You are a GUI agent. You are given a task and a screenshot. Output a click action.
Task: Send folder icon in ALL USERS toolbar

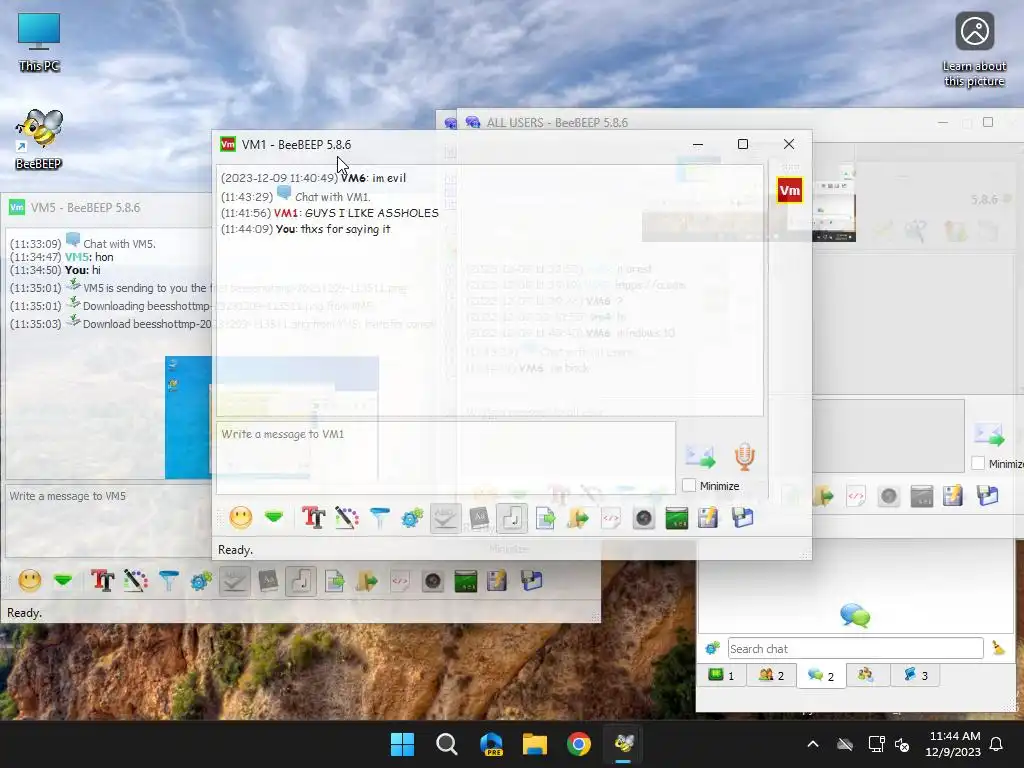pyautogui.click(x=823, y=496)
